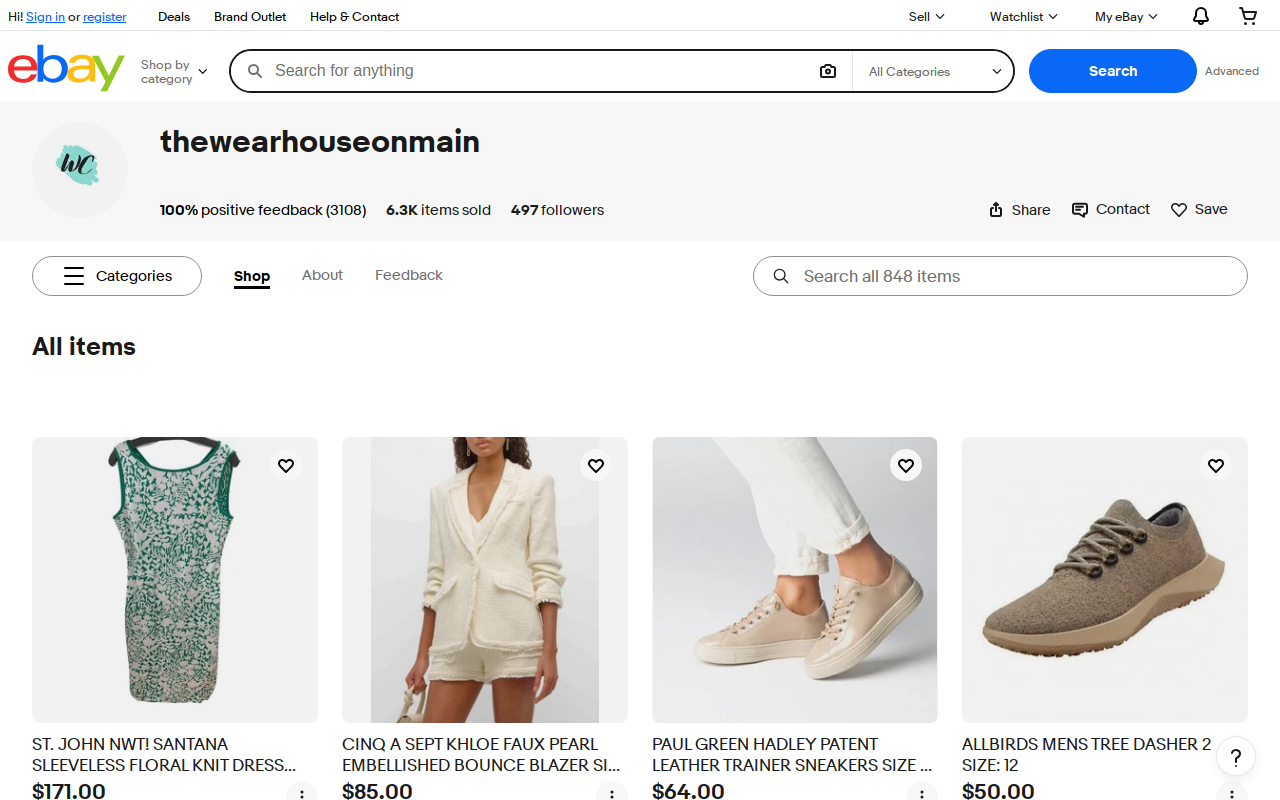
Task: Click the magnifier icon in main search bar
Action: 255,71
